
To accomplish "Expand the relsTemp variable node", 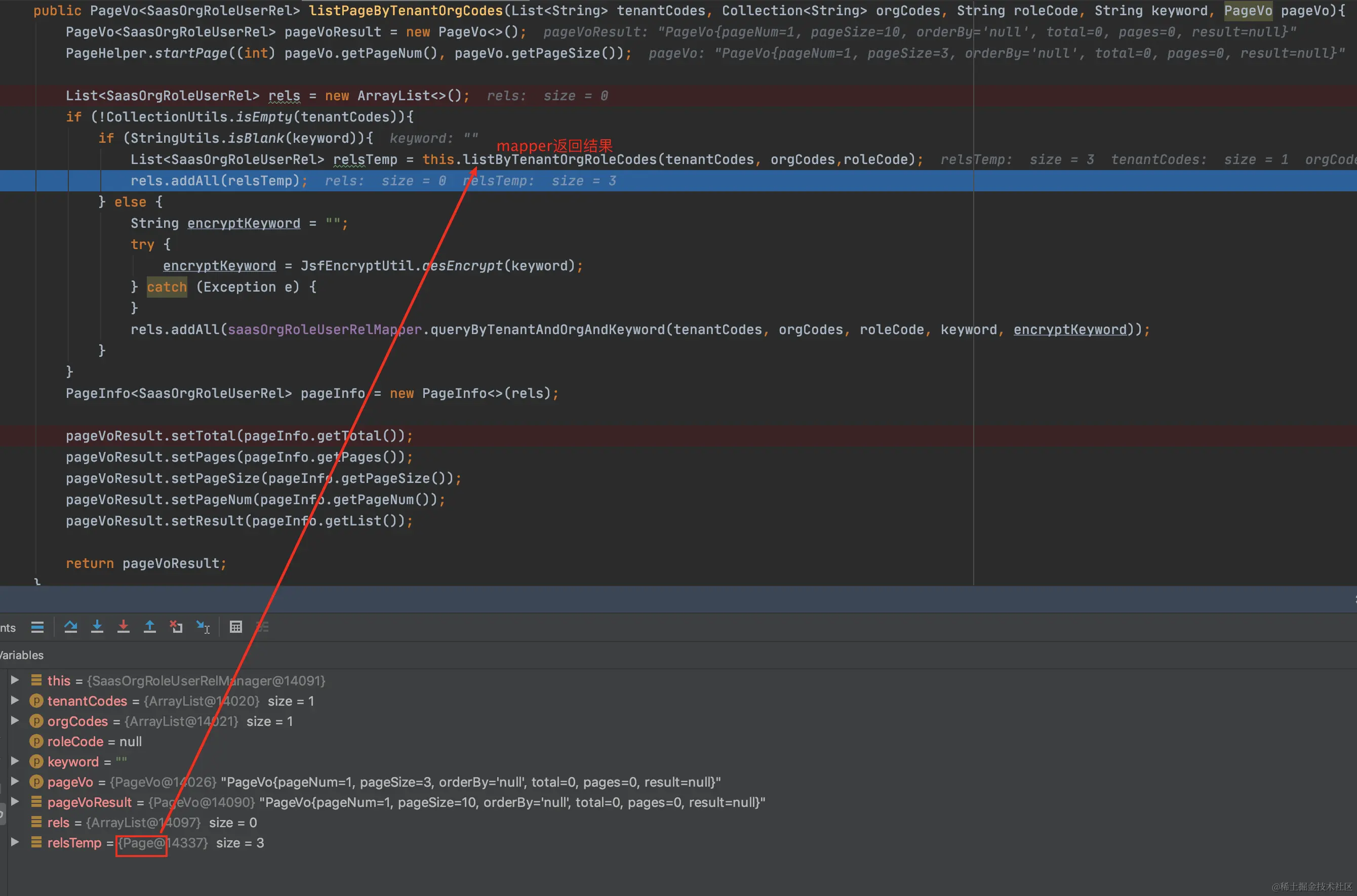I will 15,842.
